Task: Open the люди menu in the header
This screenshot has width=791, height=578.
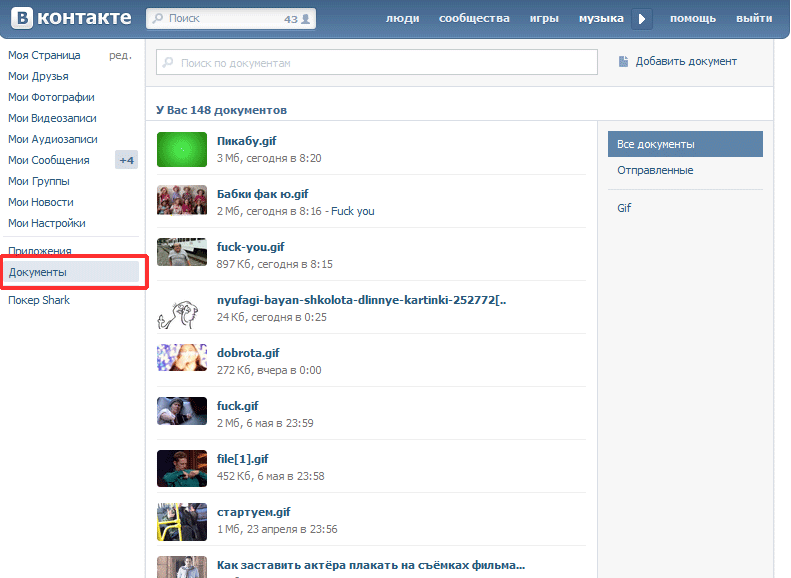Action: coord(402,19)
